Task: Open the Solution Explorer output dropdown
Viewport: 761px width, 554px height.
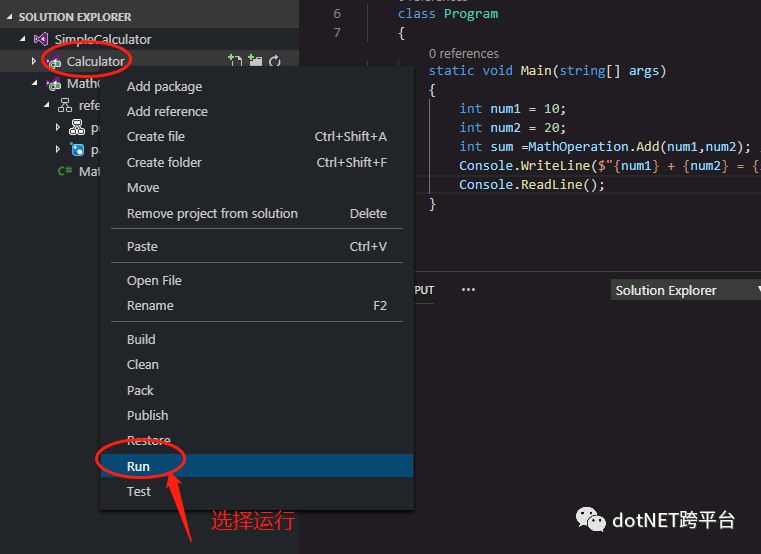Action: click(686, 290)
